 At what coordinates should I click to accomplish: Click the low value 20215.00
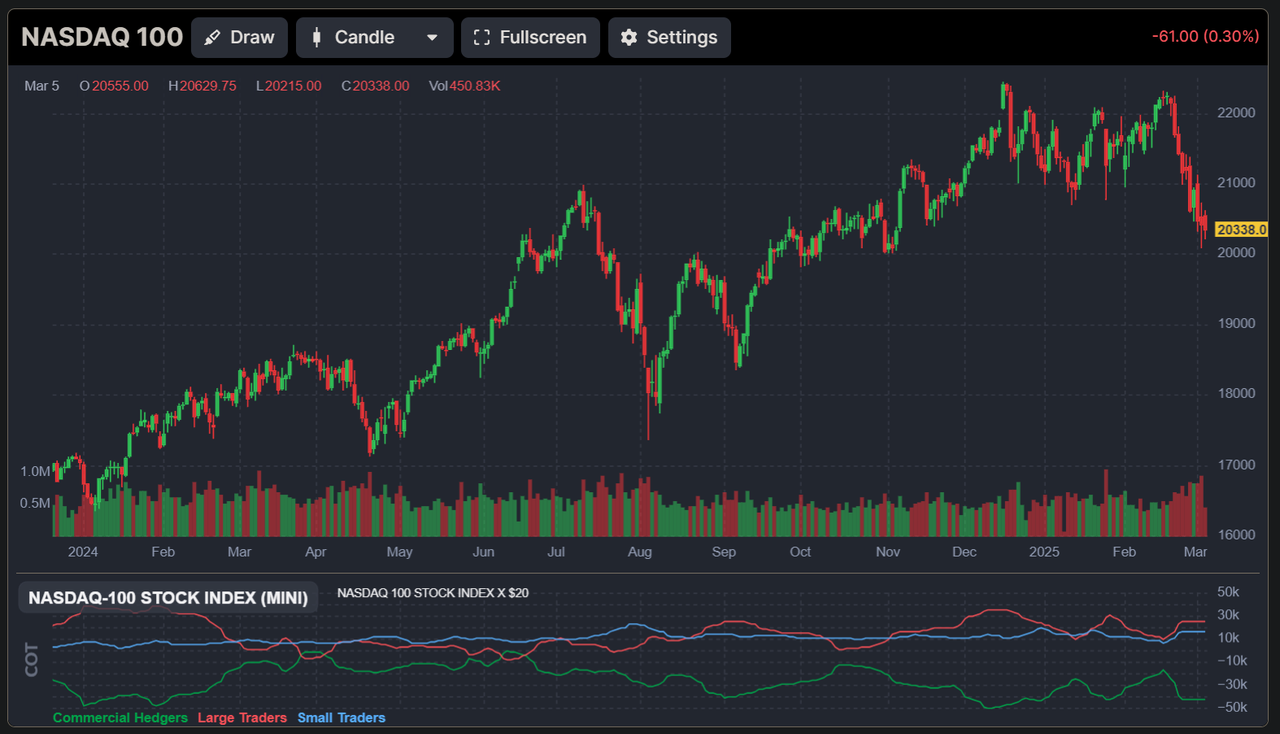(x=294, y=86)
